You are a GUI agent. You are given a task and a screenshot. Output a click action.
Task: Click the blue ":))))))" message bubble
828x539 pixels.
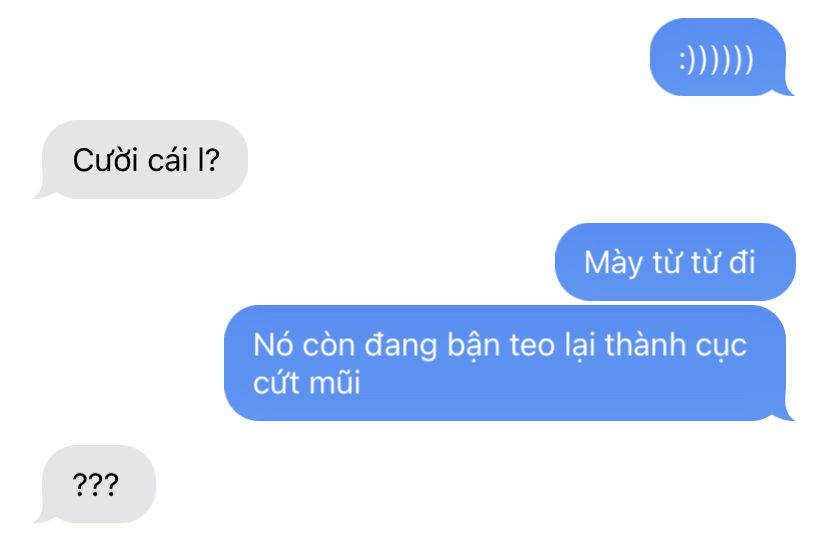click(x=718, y=57)
